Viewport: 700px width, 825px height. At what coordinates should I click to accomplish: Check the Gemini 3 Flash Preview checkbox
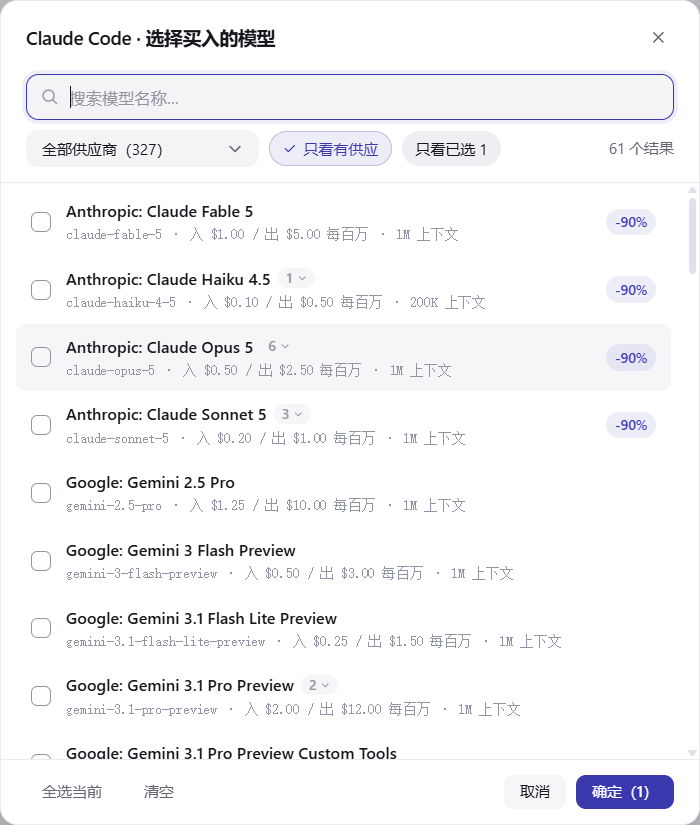point(41,561)
